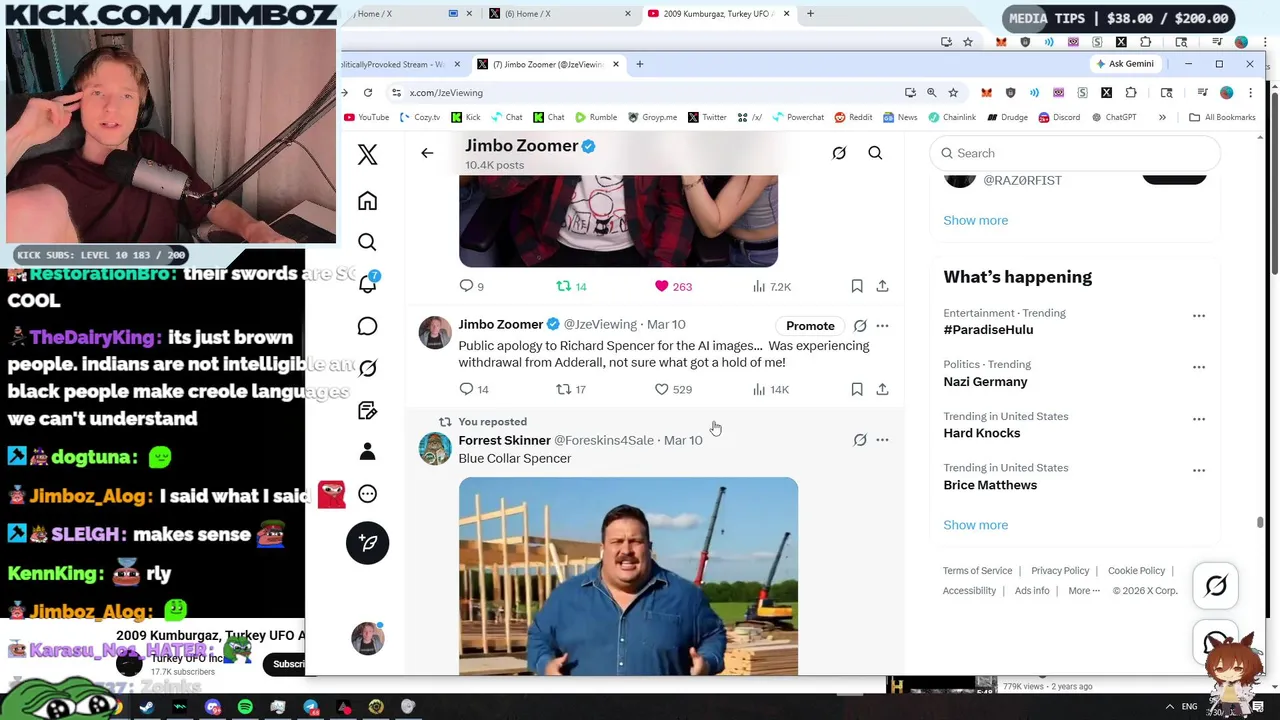
Task: Click the page vertical scrollbar thumb
Action: 1260,522
